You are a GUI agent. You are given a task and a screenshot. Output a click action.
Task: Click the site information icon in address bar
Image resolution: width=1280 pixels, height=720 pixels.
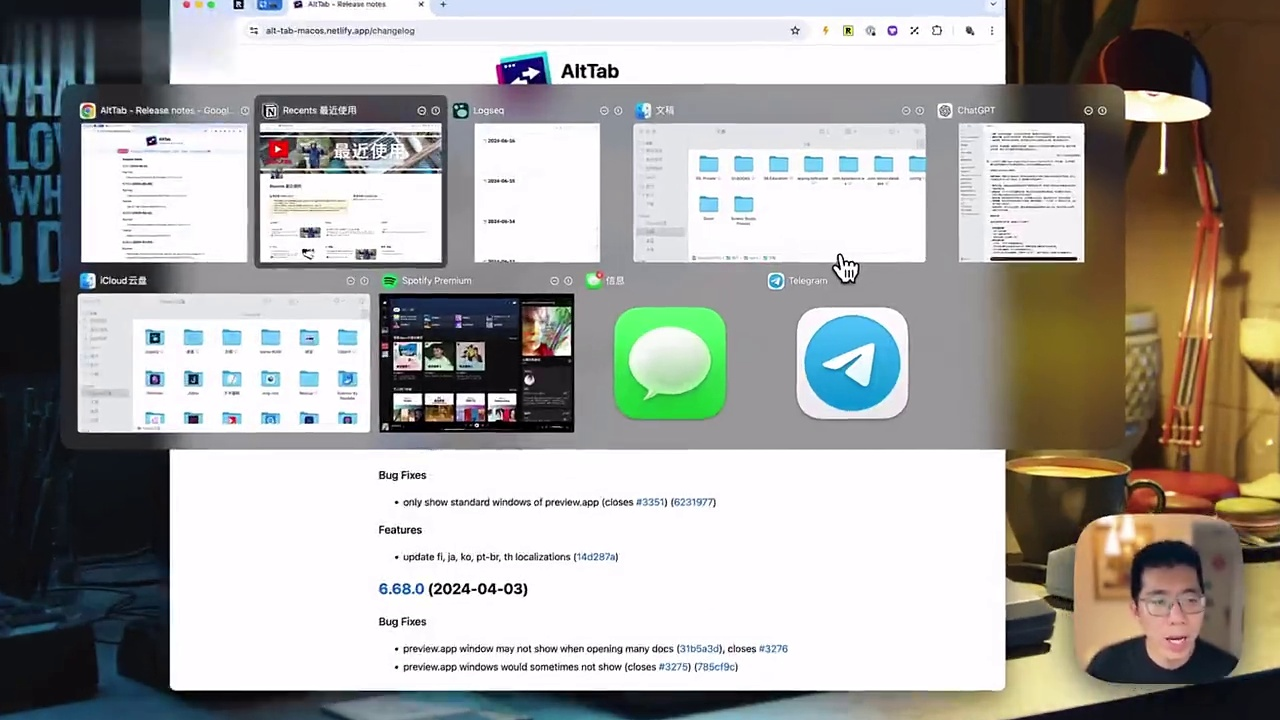[254, 31]
